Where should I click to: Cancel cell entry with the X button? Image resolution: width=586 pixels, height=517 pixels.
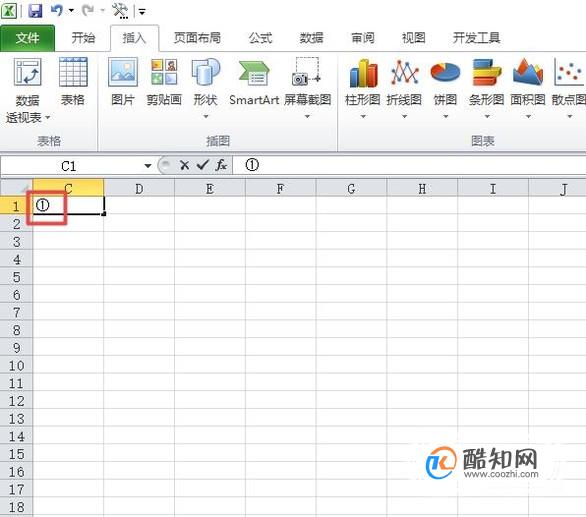(x=184, y=165)
